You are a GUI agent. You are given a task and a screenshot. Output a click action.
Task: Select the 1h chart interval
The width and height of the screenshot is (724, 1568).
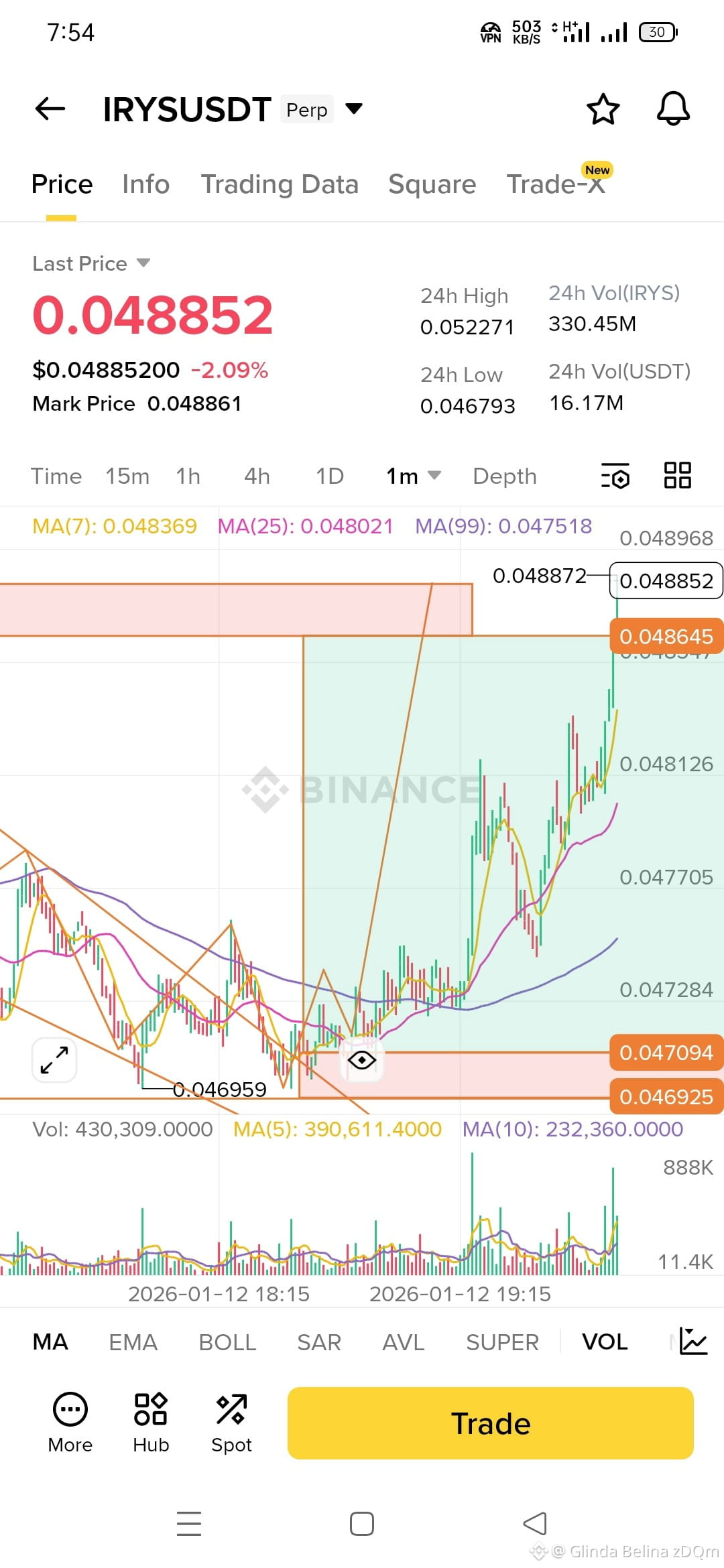click(x=188, y=476)
